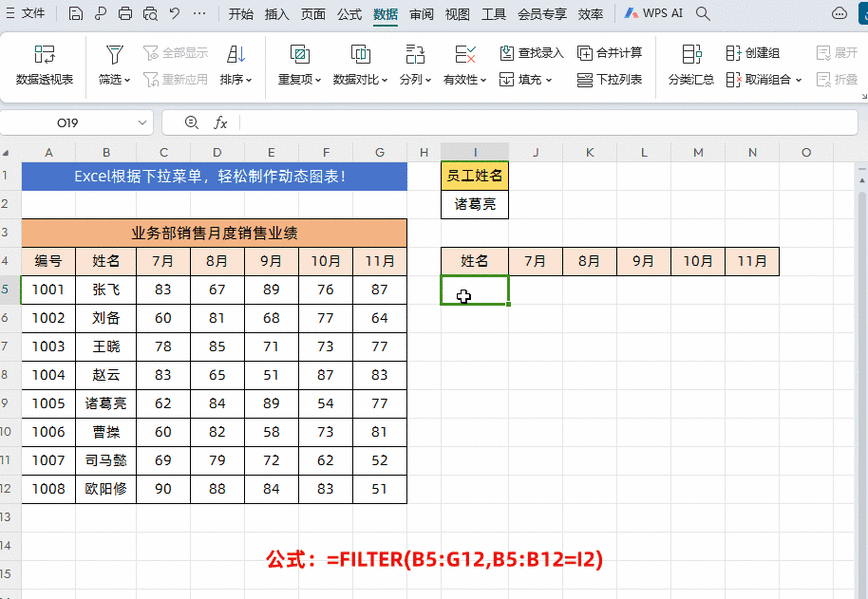Click the 分列 split columns icon
Viewport: 868px width, 599px height.
tap(415, 54)
